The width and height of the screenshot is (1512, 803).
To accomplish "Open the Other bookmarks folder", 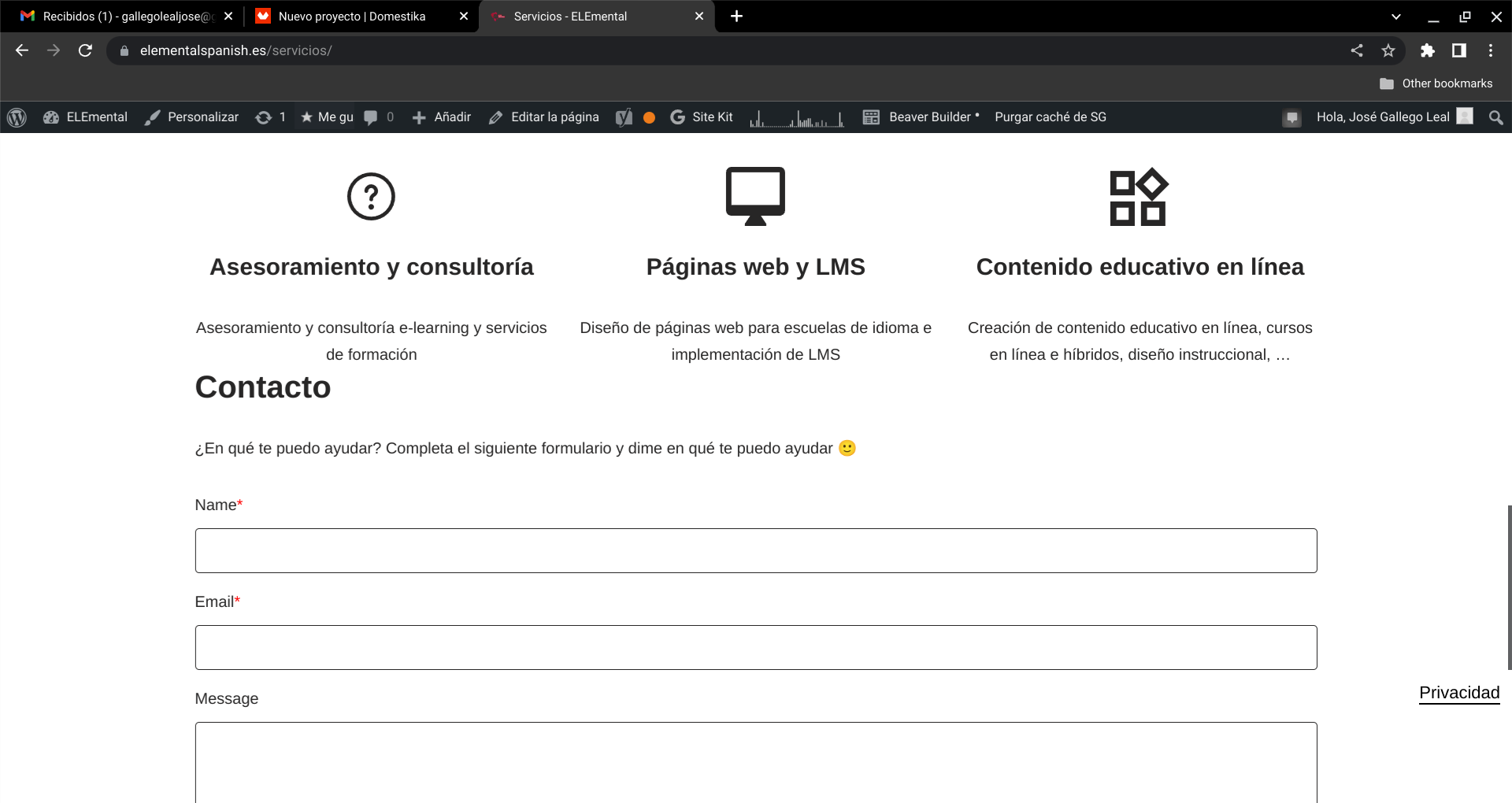I will click(x=1436, y=83).
